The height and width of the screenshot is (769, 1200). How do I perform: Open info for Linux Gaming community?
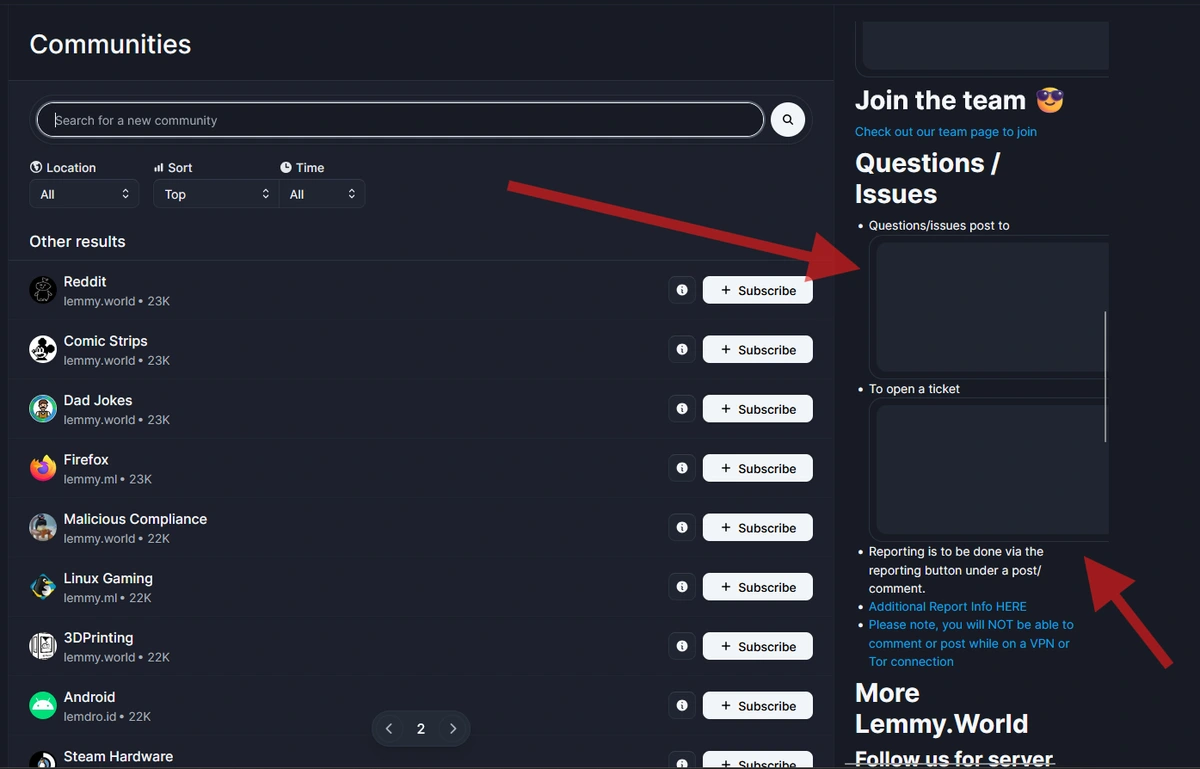(682, 587)
